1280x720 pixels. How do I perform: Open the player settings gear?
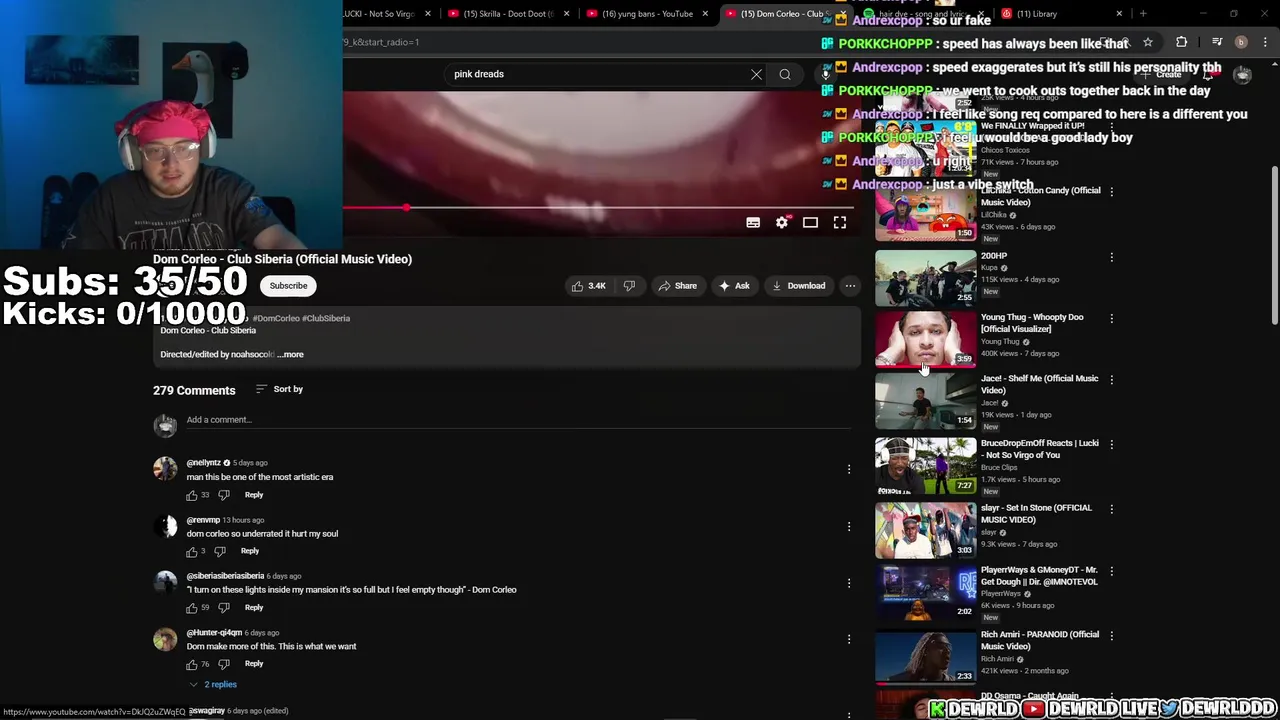[782, 223]
